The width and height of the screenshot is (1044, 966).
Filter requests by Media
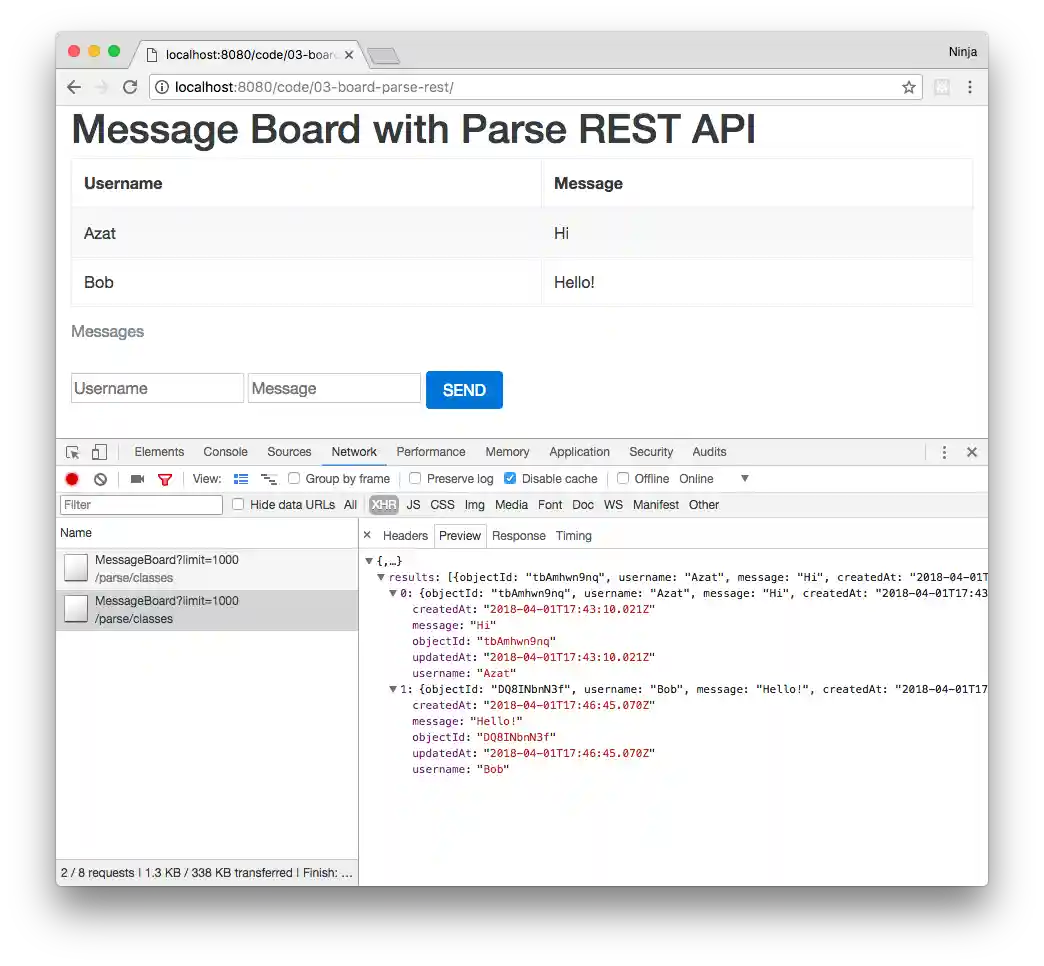click(x=511, y=505)
